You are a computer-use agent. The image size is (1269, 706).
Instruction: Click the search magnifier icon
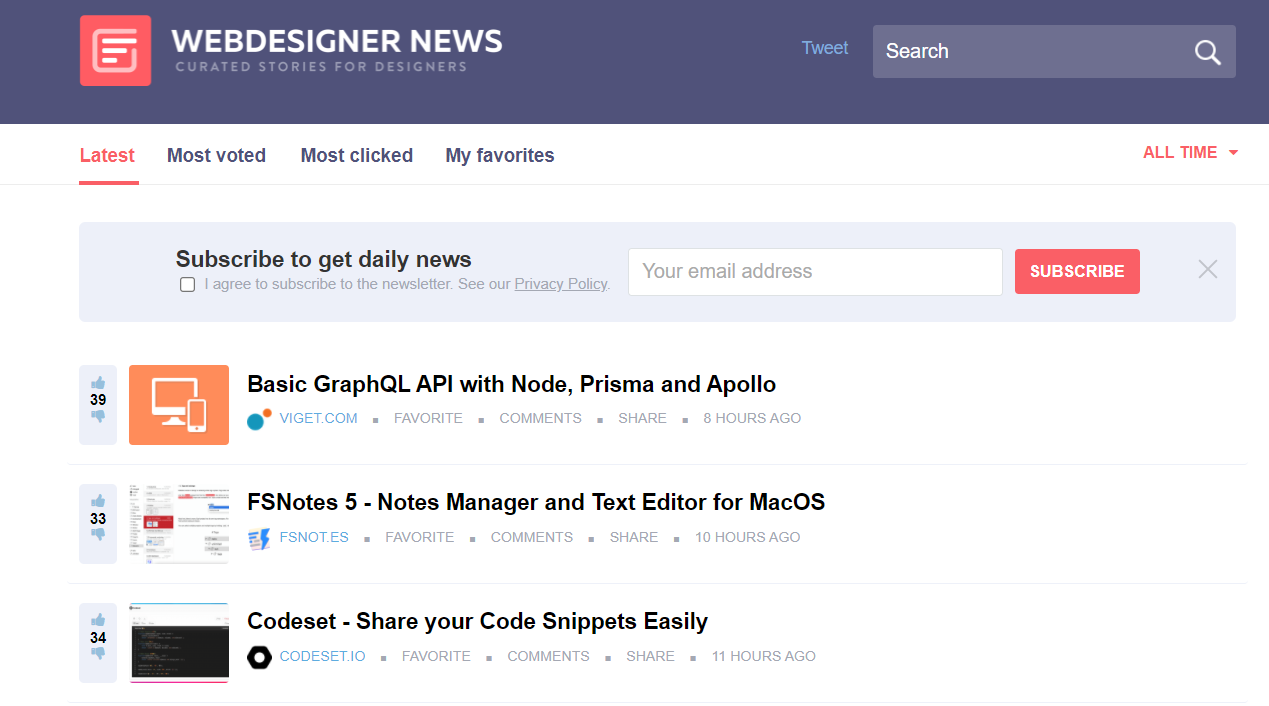1207,52
